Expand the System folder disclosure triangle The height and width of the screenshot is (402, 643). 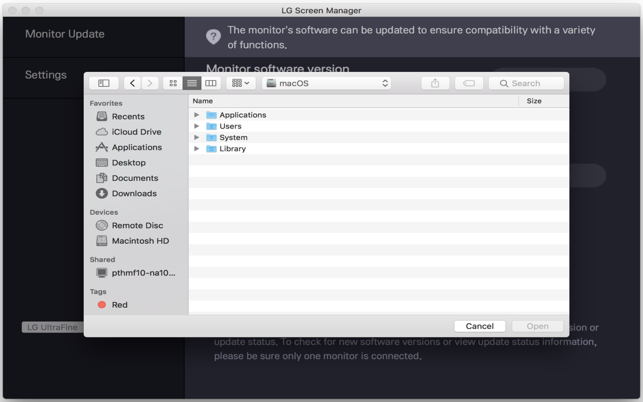196,137
